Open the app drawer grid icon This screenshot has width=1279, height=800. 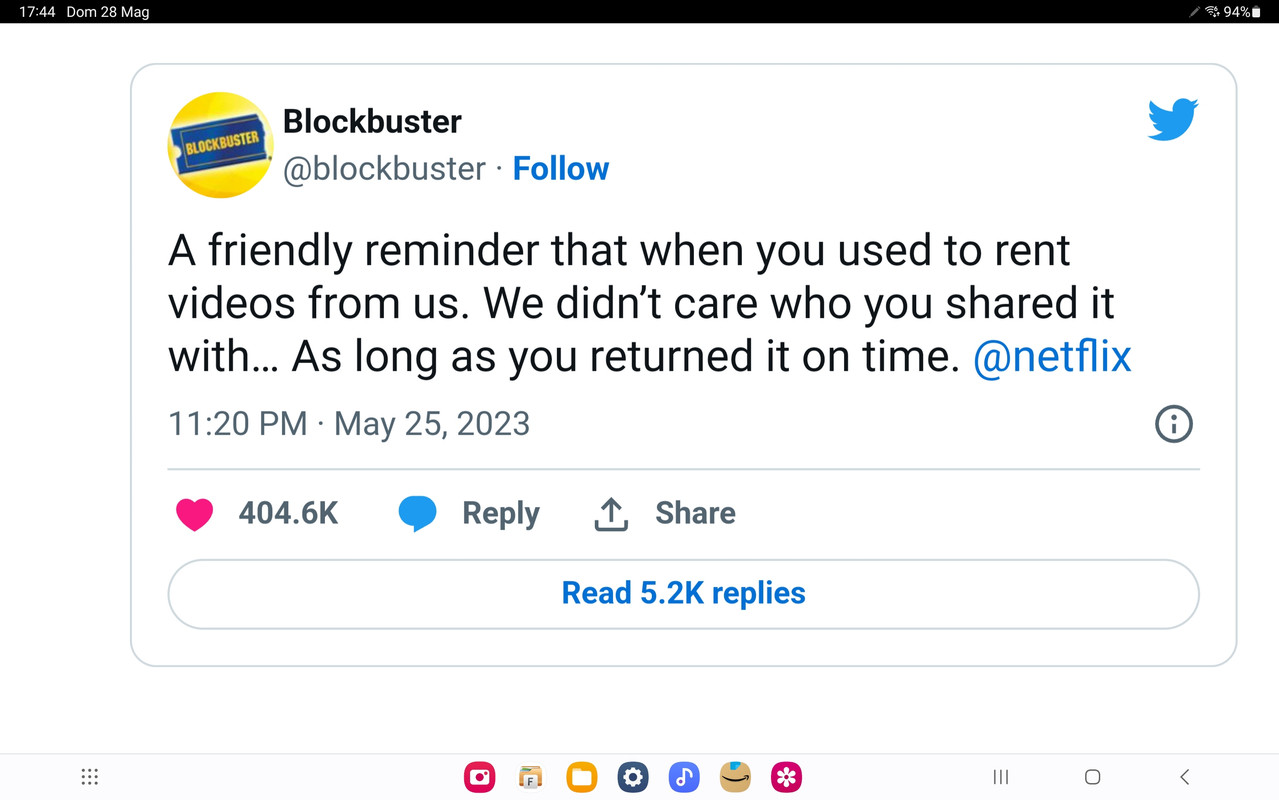pyautogui.click(x=89, y=777)
